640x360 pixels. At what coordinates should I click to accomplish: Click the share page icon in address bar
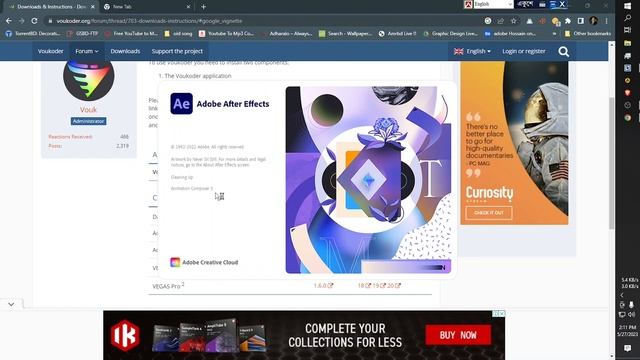(500, 21)
